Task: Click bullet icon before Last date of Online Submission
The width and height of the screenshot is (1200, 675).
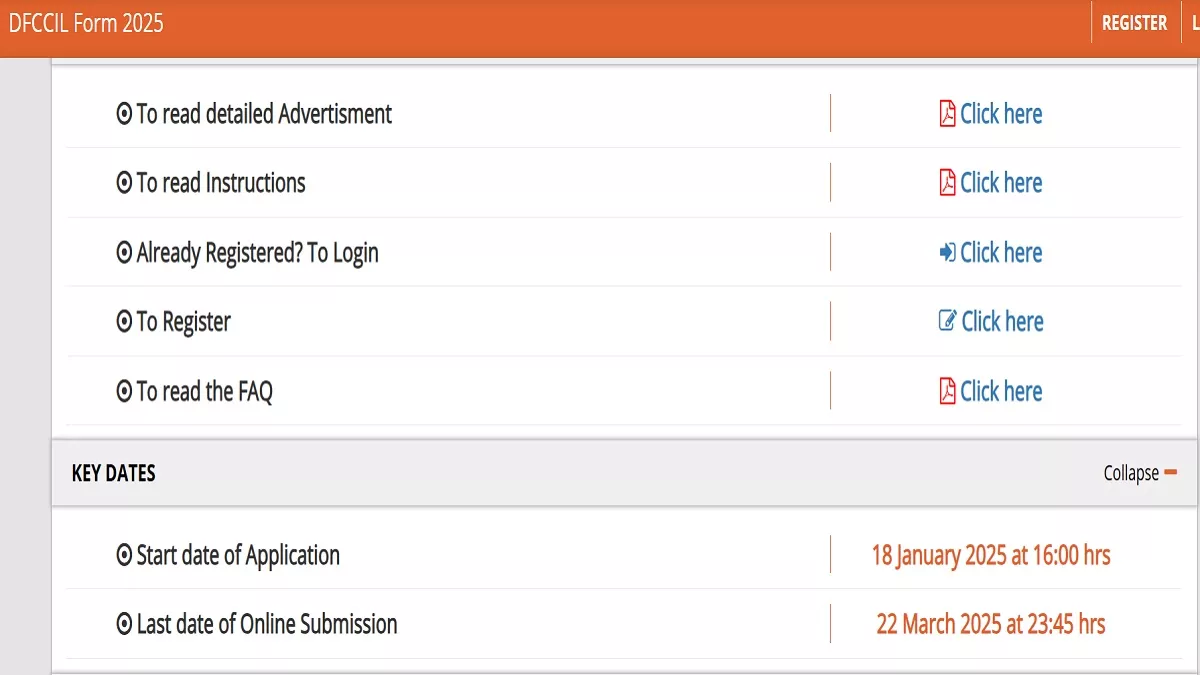Action: tap(124, 625)
